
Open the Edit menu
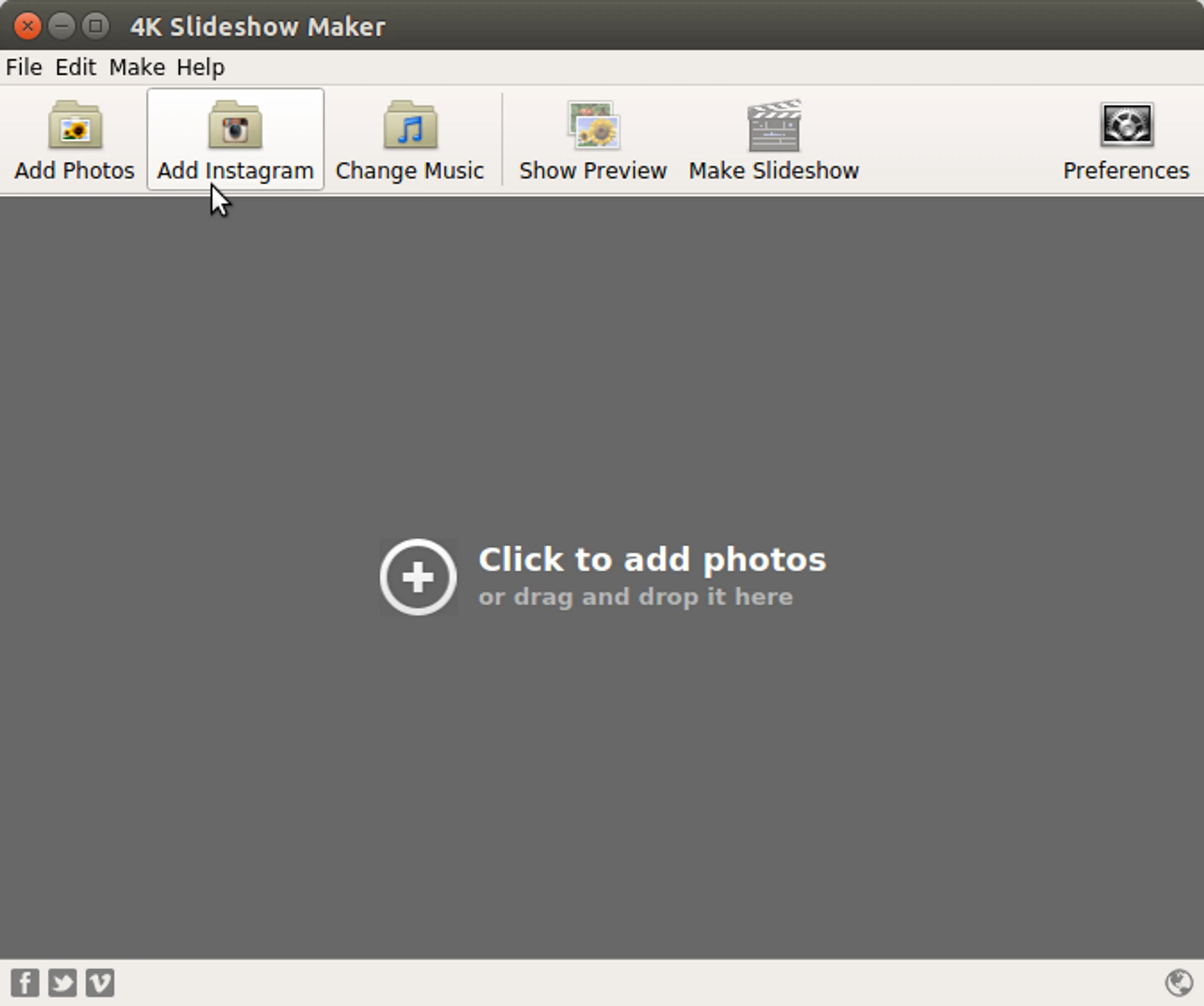tap(75, 67)
